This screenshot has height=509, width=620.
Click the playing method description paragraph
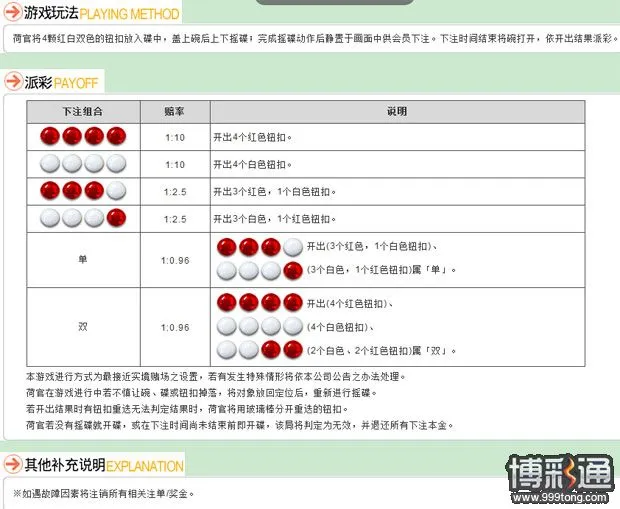[315, 39]
